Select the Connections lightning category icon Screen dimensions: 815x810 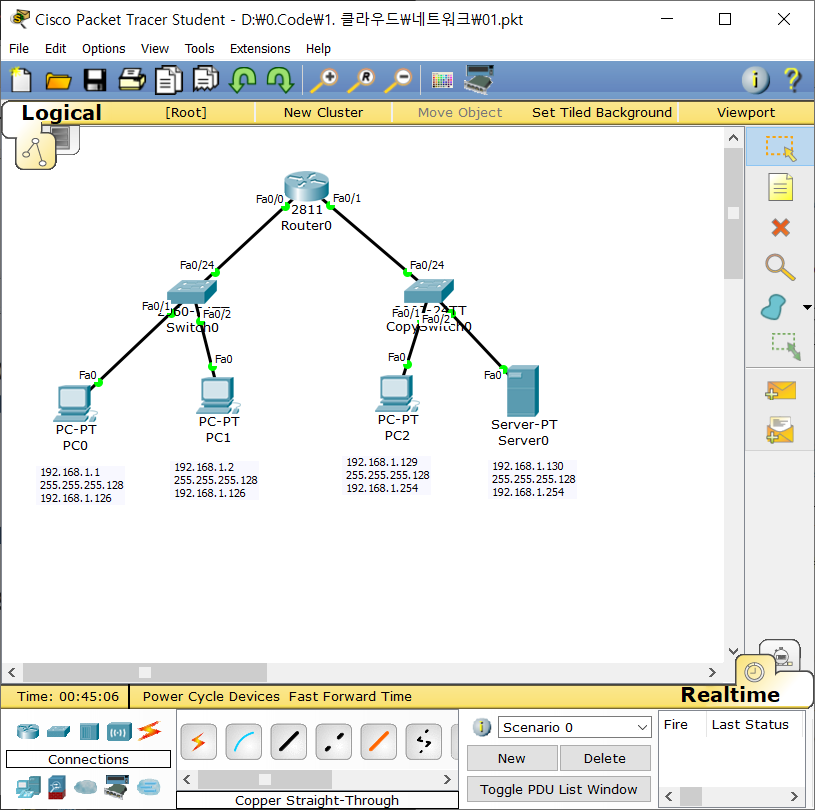click(x=150, y=730)
